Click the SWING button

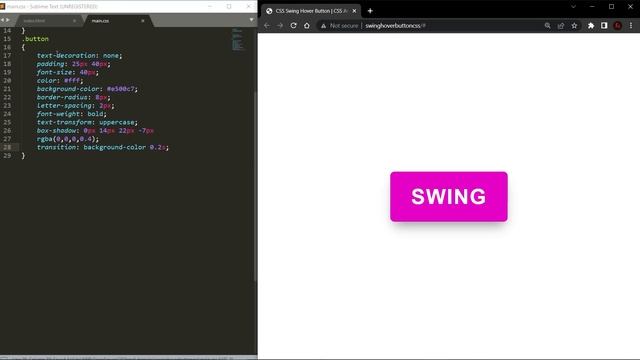click(449, 197)
